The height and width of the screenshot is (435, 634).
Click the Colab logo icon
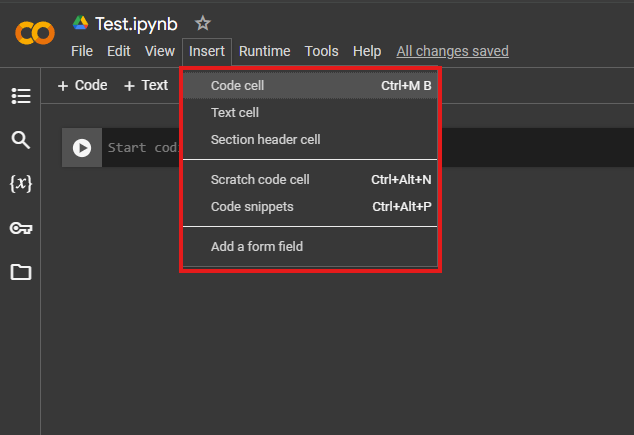[x=35, y=33]
